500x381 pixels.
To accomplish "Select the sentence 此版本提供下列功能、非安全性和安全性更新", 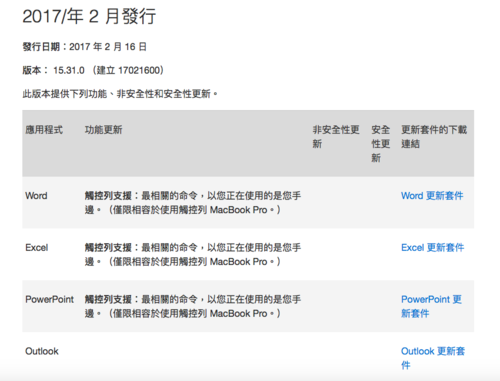I will point(120,94).
